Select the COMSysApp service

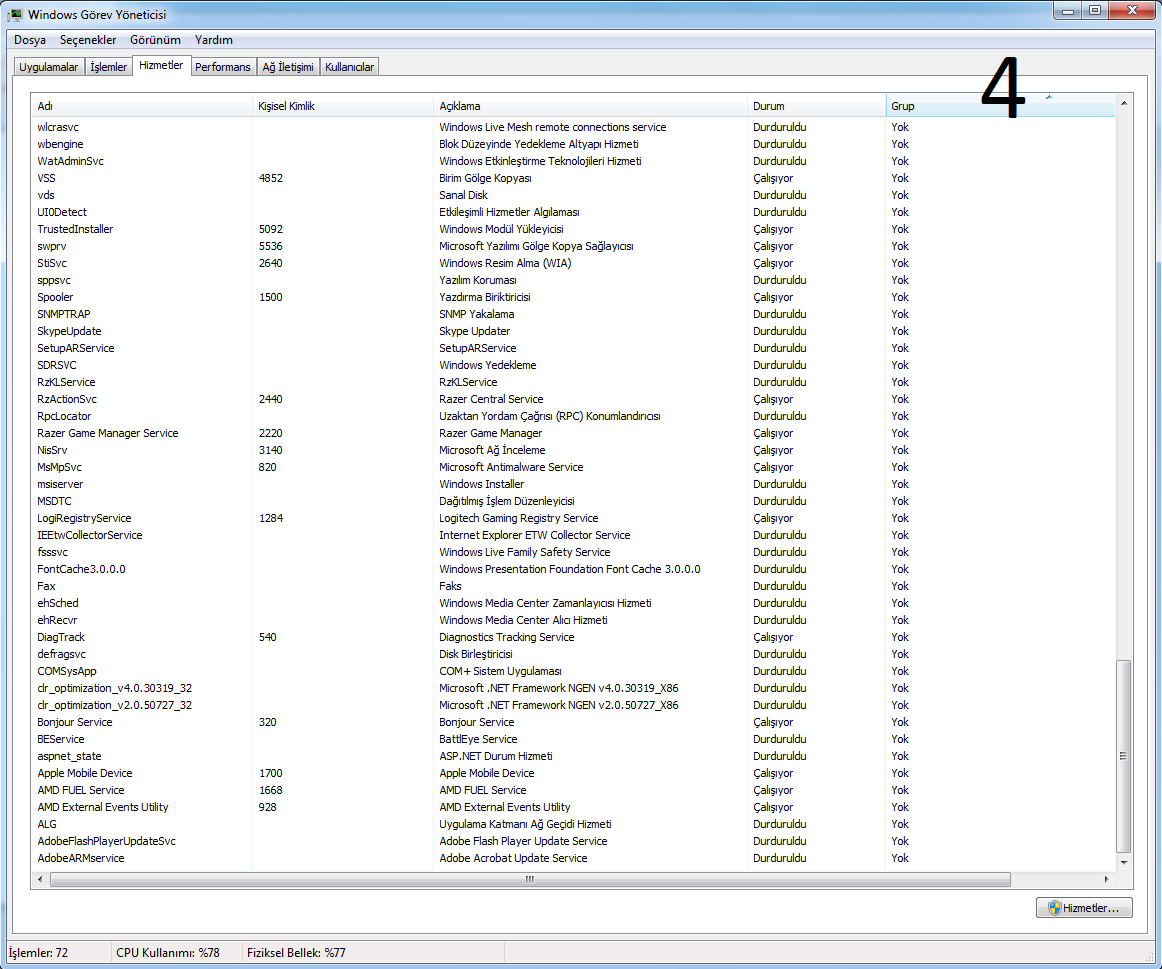pos(67,672)
